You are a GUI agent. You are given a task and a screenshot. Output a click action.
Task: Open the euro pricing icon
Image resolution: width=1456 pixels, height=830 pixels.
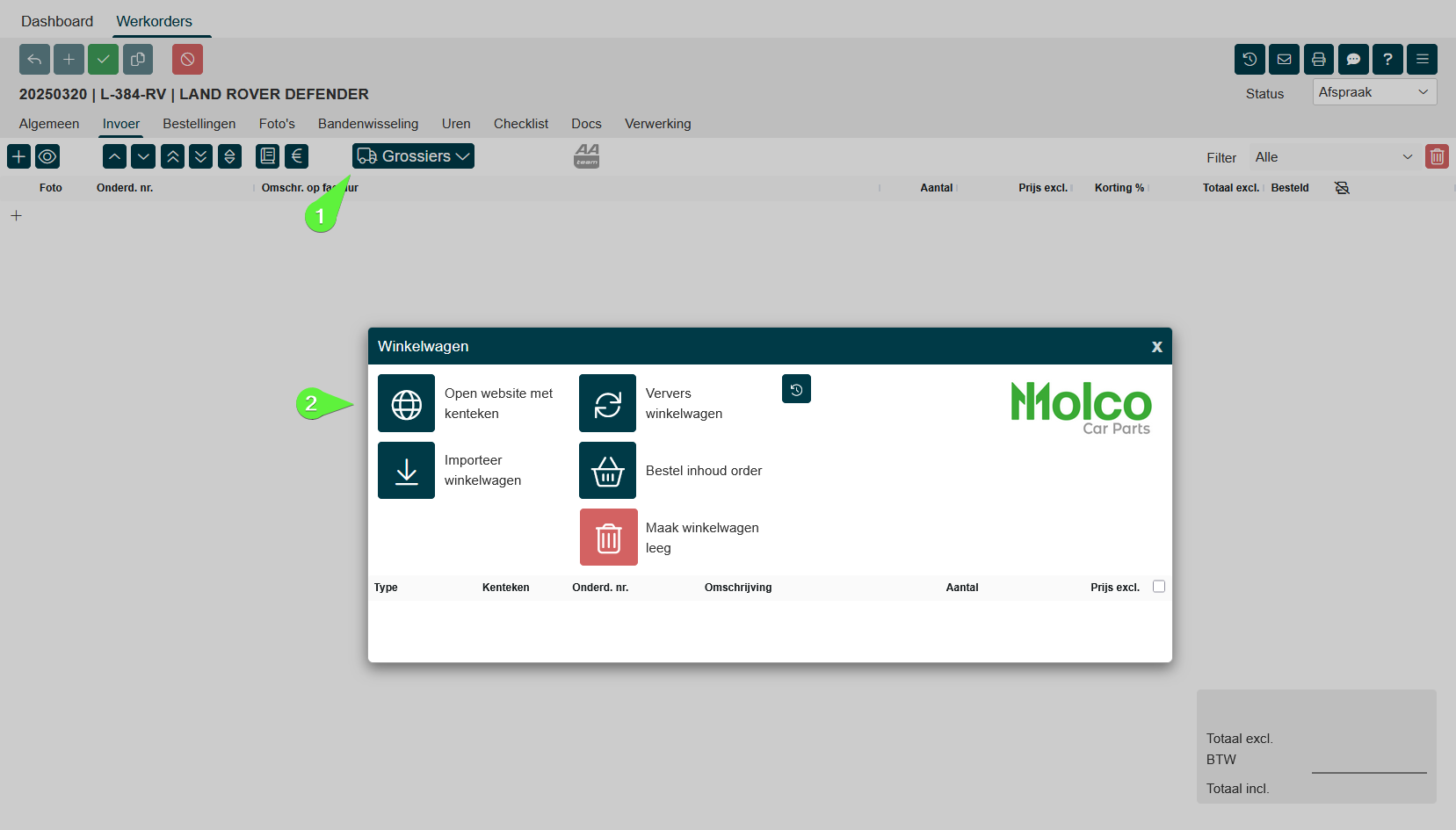click(x=296, y=156)
